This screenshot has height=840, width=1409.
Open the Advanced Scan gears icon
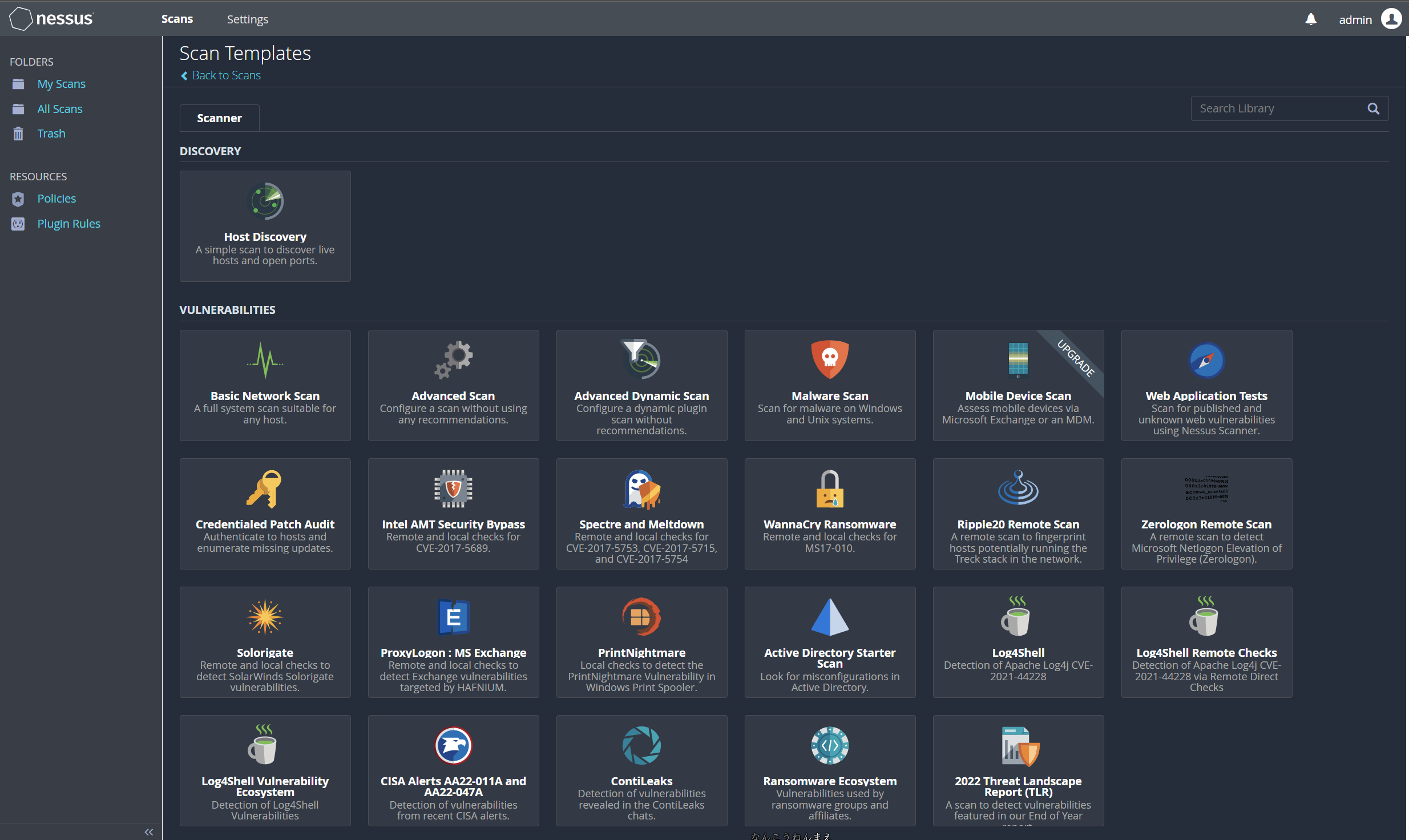click(x=454, y=360)
